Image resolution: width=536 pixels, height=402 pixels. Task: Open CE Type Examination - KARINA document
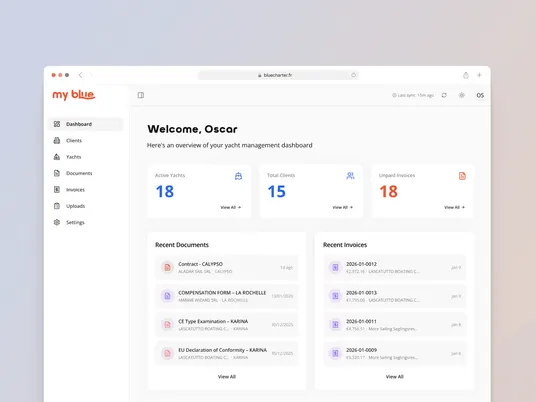pos(227,325)
